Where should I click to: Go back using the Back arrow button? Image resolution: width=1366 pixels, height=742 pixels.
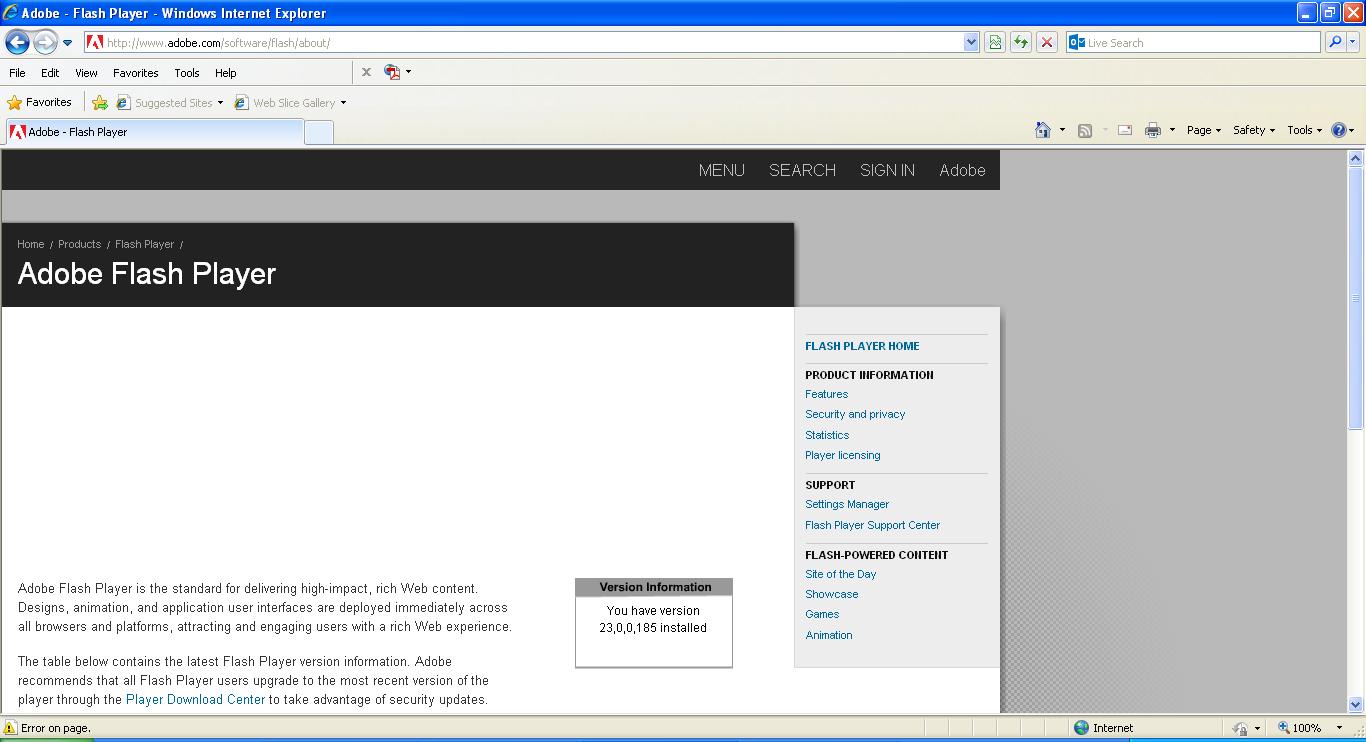(17, 42)
